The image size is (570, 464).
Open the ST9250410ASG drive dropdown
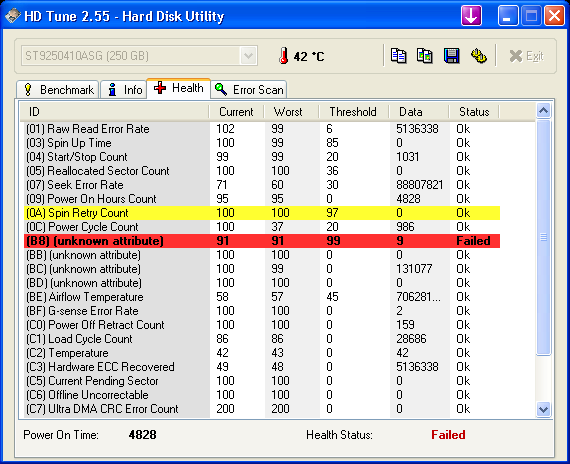(x=140, y=56)
